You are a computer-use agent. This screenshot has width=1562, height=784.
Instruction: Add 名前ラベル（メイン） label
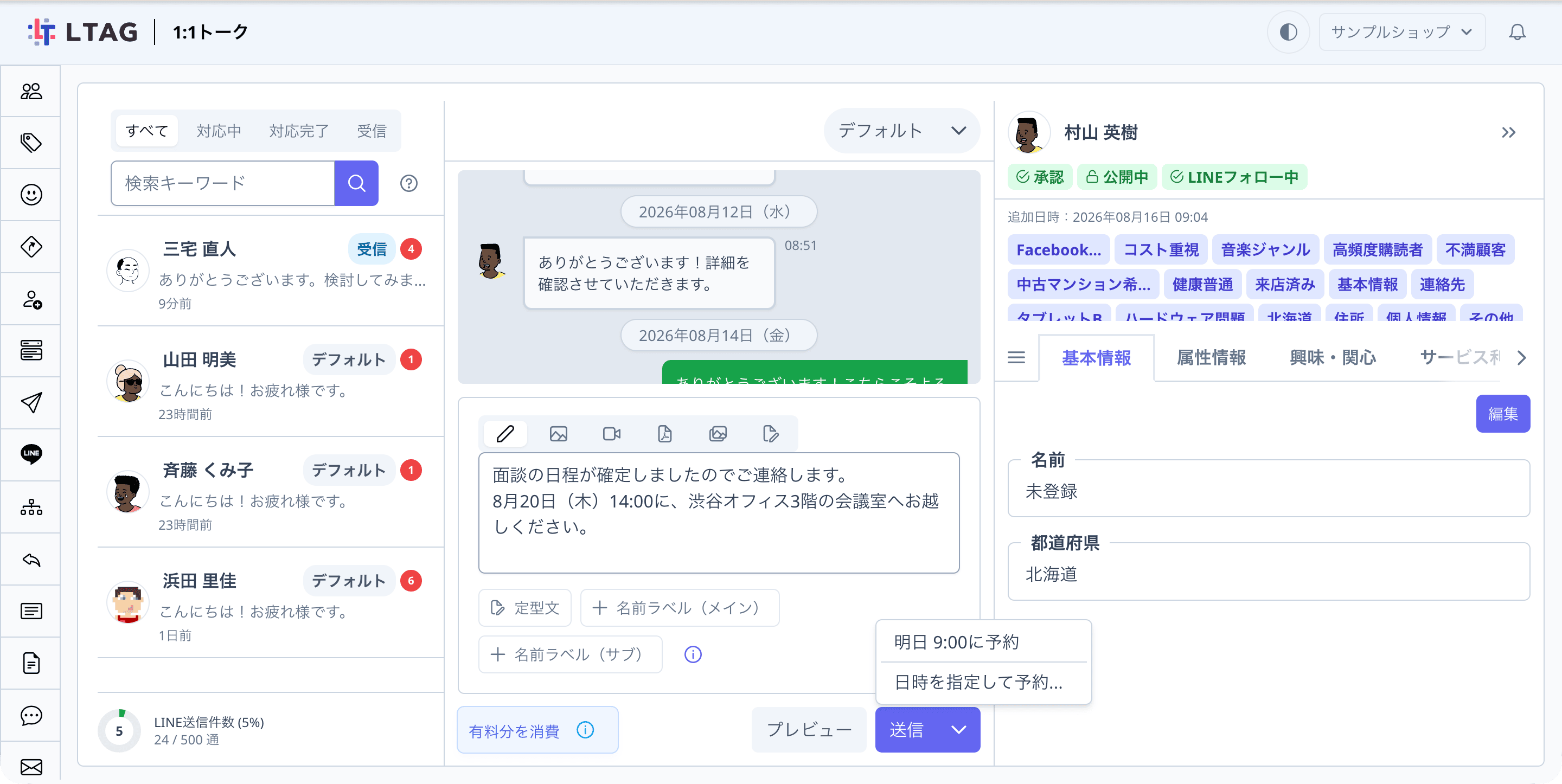click(679, 608)
